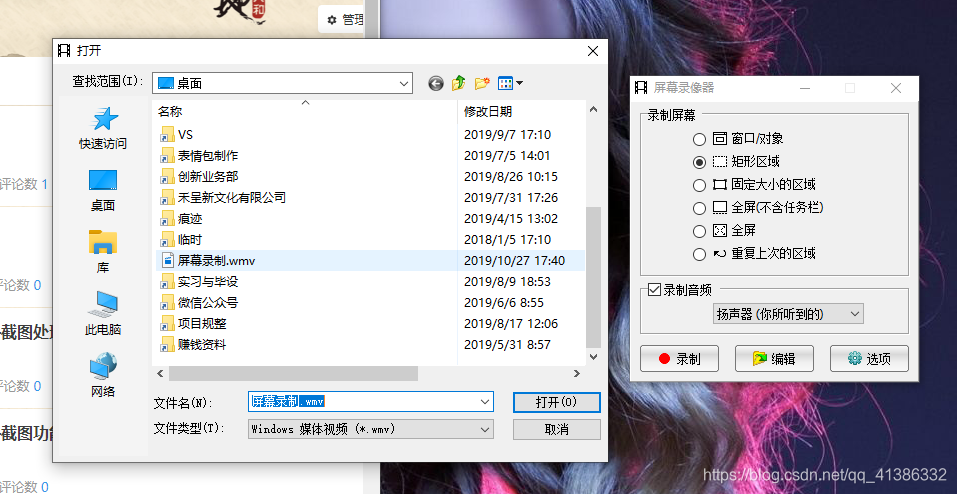Select the 临时 folder row
Image resolution: width=957 pixels, height=494 pixels.
point(368,240)
